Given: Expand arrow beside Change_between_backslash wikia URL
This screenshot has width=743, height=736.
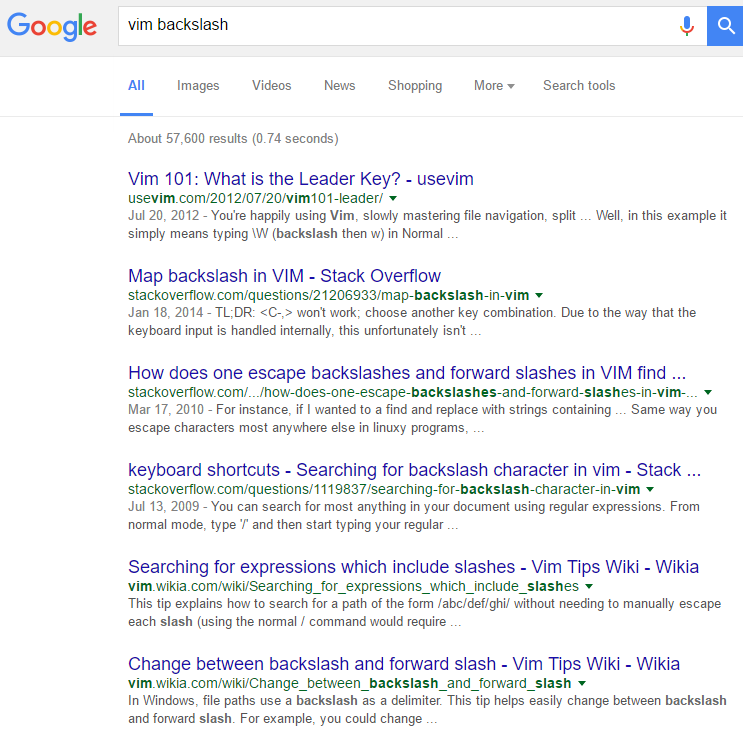Looking at the screenshot, I should click(x=582, y=683).
